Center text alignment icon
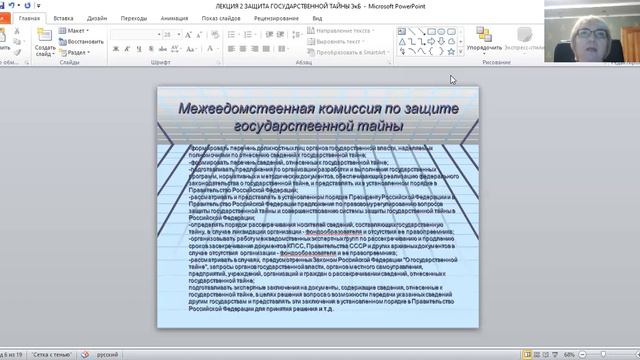 [x=243, y=49]
